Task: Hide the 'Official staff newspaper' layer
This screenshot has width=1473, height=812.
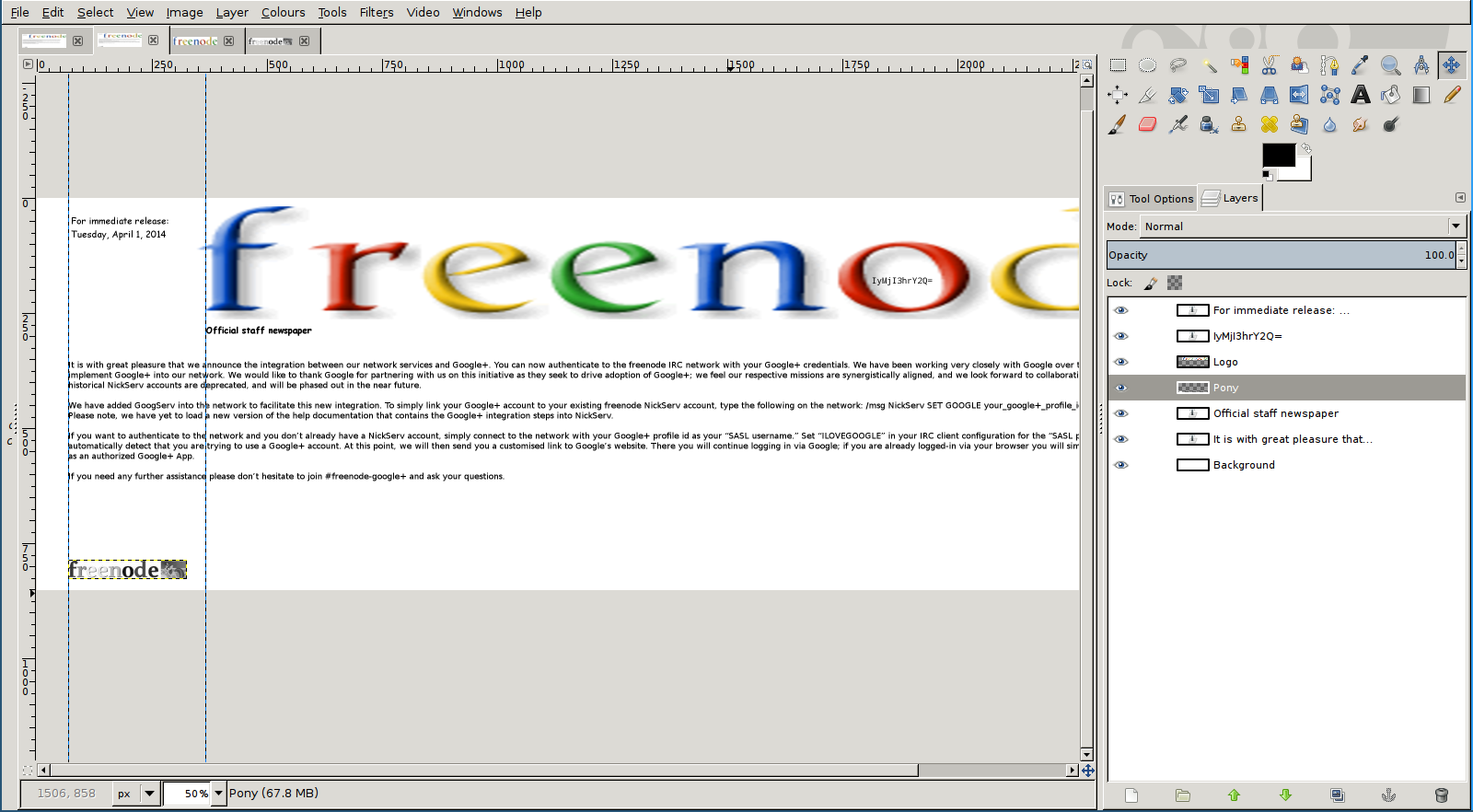Action: tap(1120, 413)
